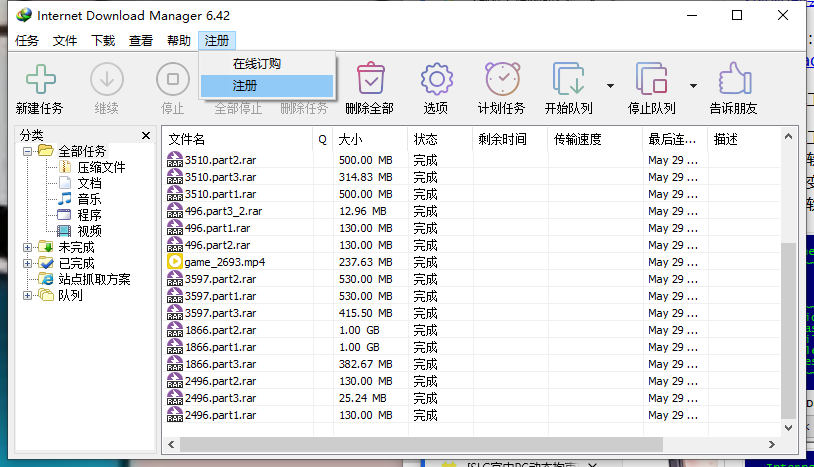
Task: Click the 开始队列 (start queue) icon
Action: coord(568,79)
